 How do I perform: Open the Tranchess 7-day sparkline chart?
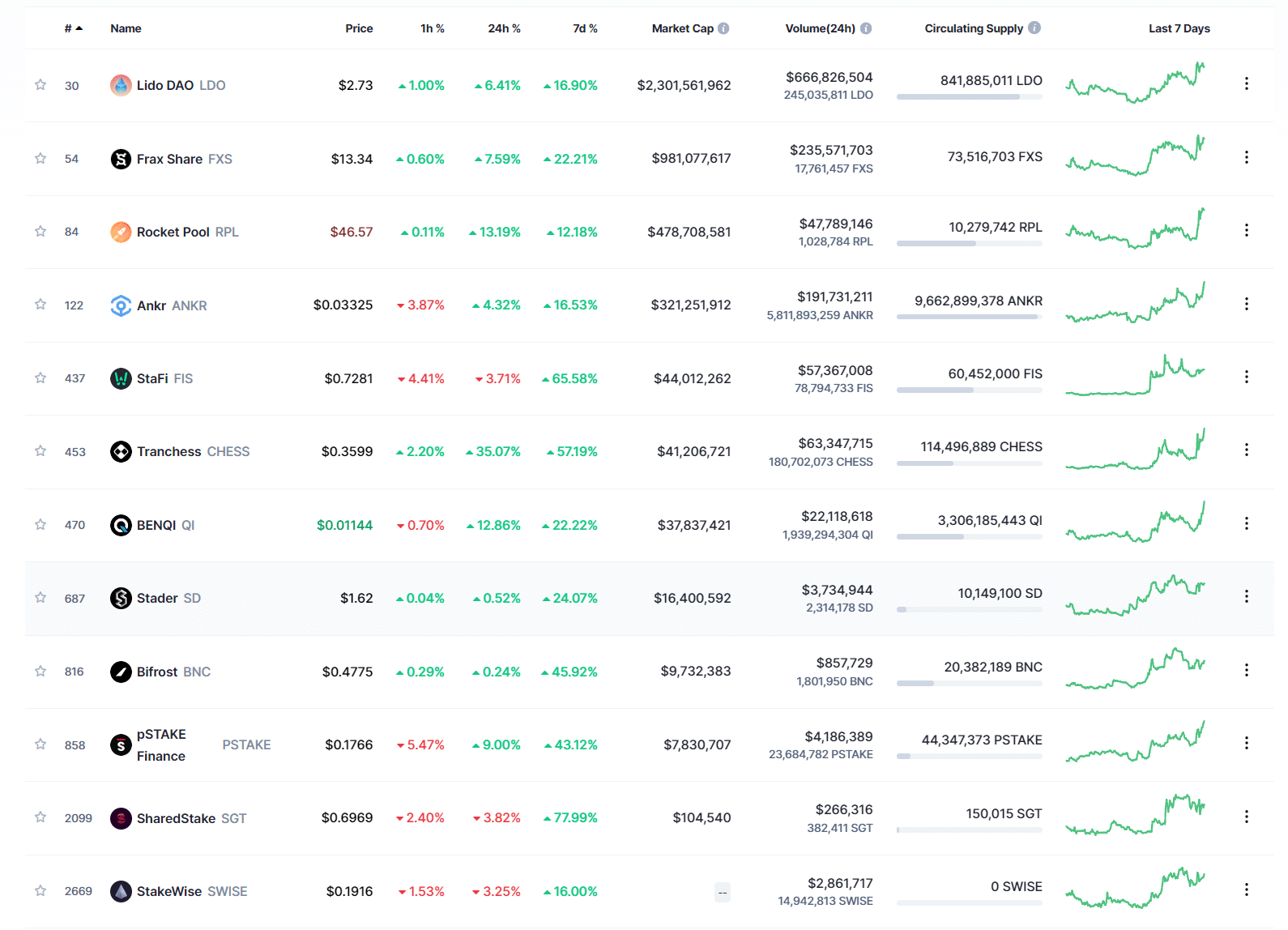1135,450
